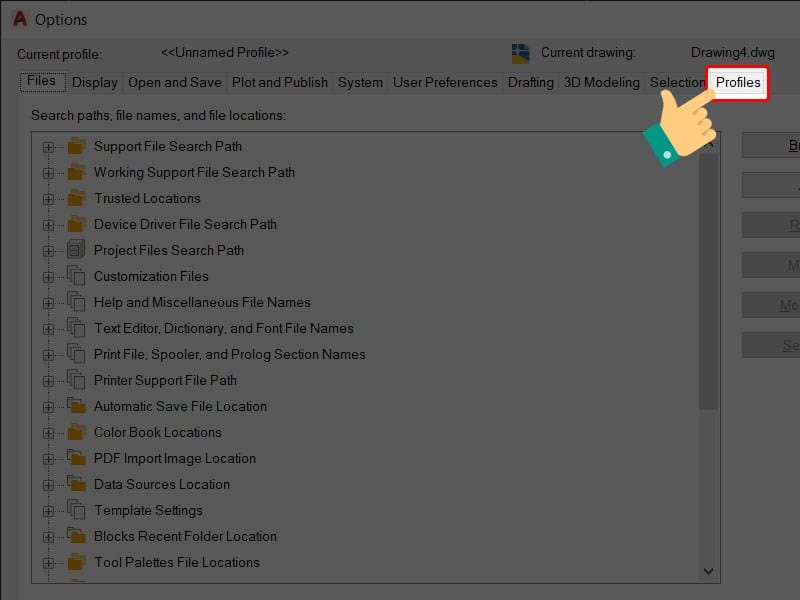Viewport: 800px width, 600px height.
Task: Expand the Device Driver File Search Path entry
Action: [50, 224]
